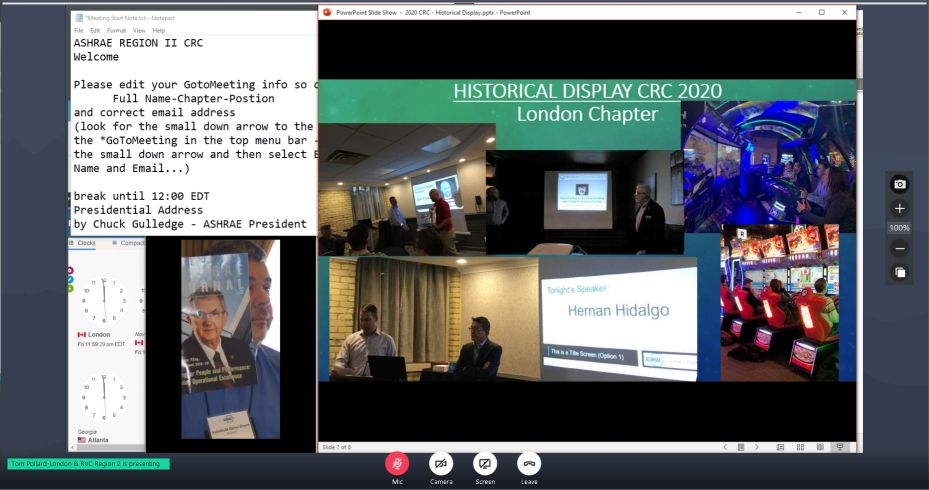Click the Slide 7 of 8 status text

[x=337, y=447]
